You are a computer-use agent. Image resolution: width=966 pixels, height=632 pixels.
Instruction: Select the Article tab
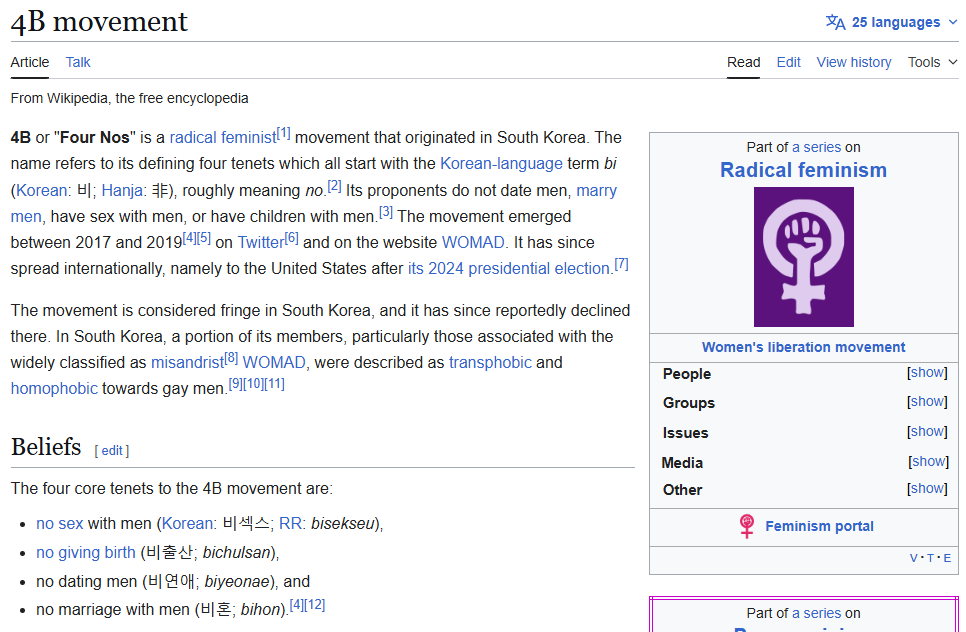pos(30,62)
